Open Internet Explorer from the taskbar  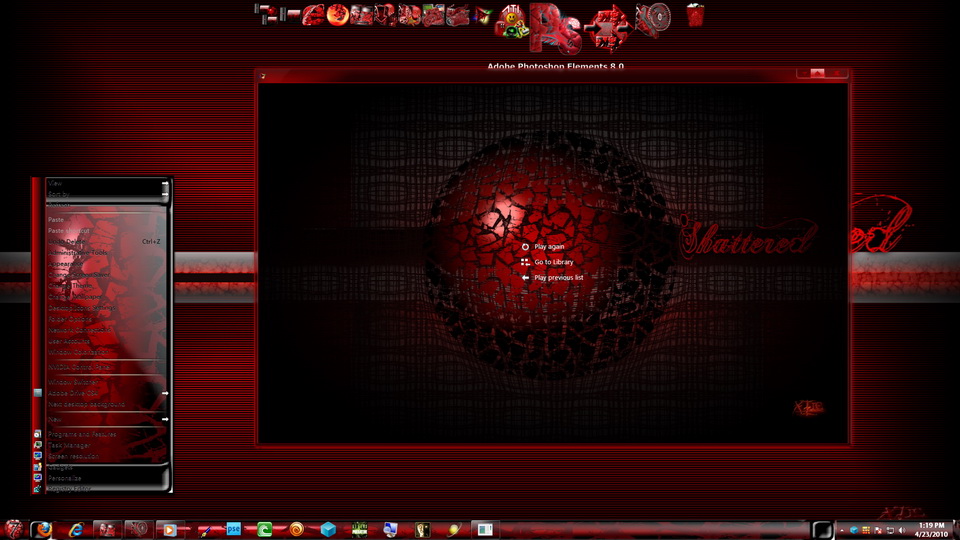pos(76,529)
